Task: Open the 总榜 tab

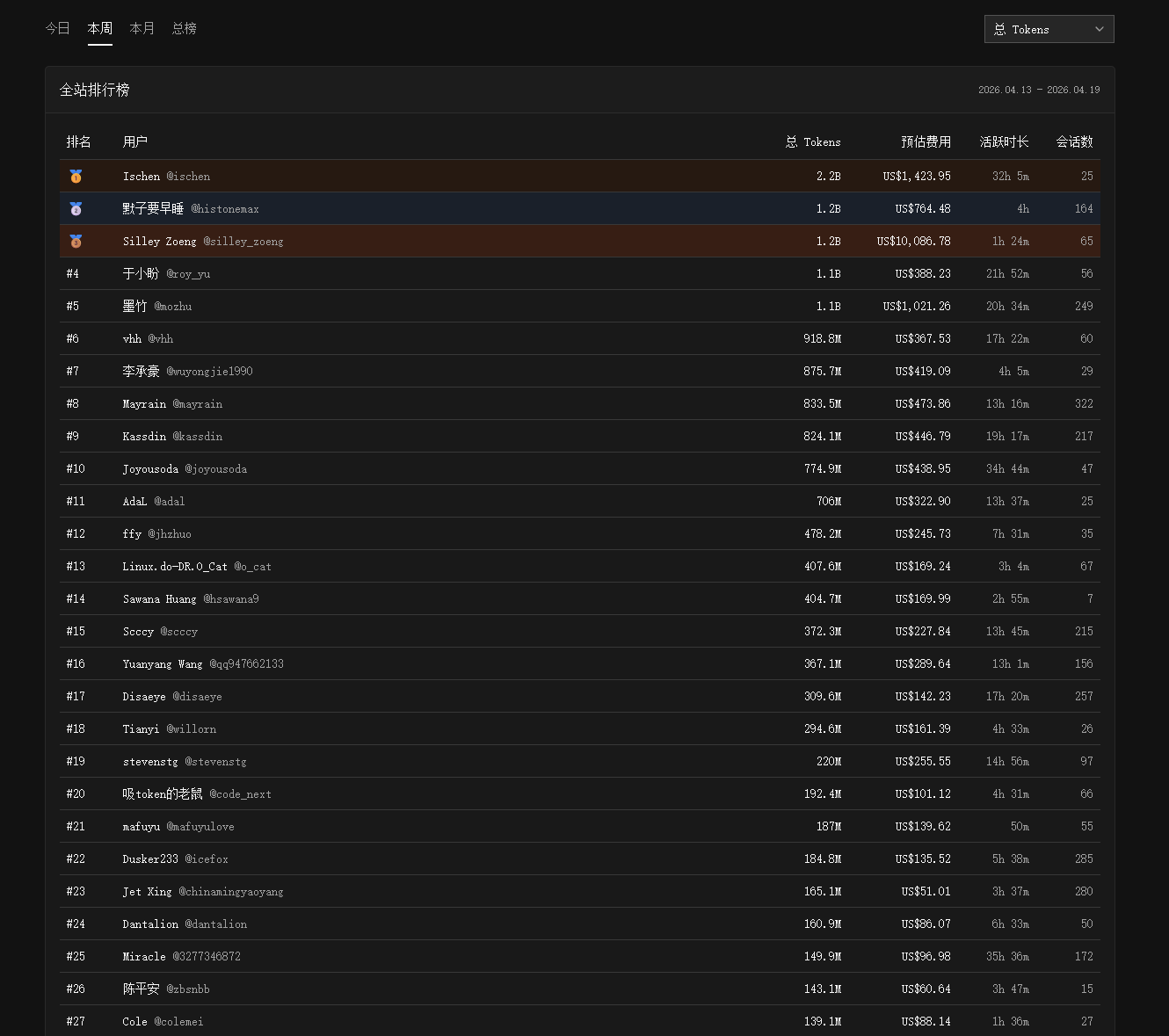Action: (184, 28)
